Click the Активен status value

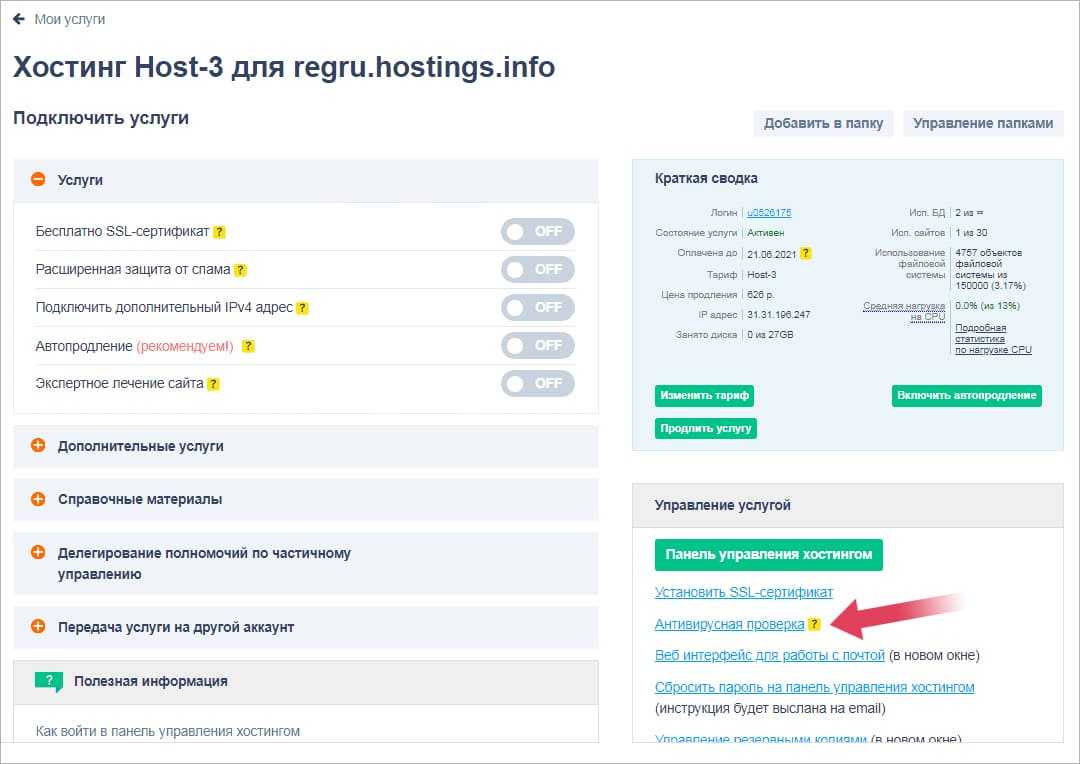765,233
